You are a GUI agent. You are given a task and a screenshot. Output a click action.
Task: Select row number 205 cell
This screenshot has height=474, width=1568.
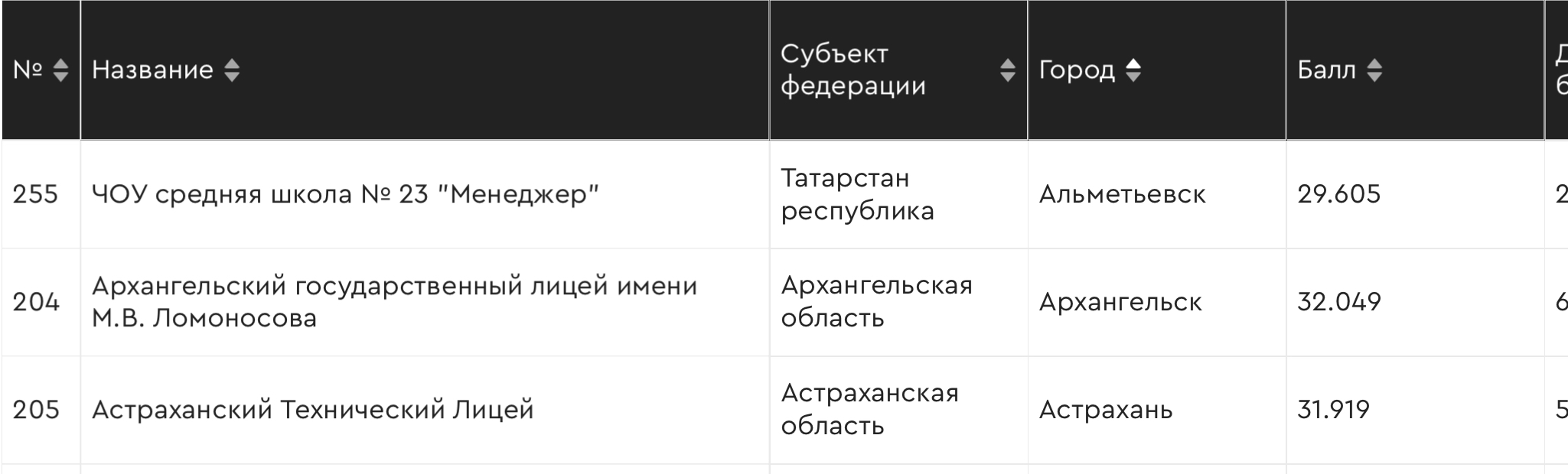tap(36, 410)
